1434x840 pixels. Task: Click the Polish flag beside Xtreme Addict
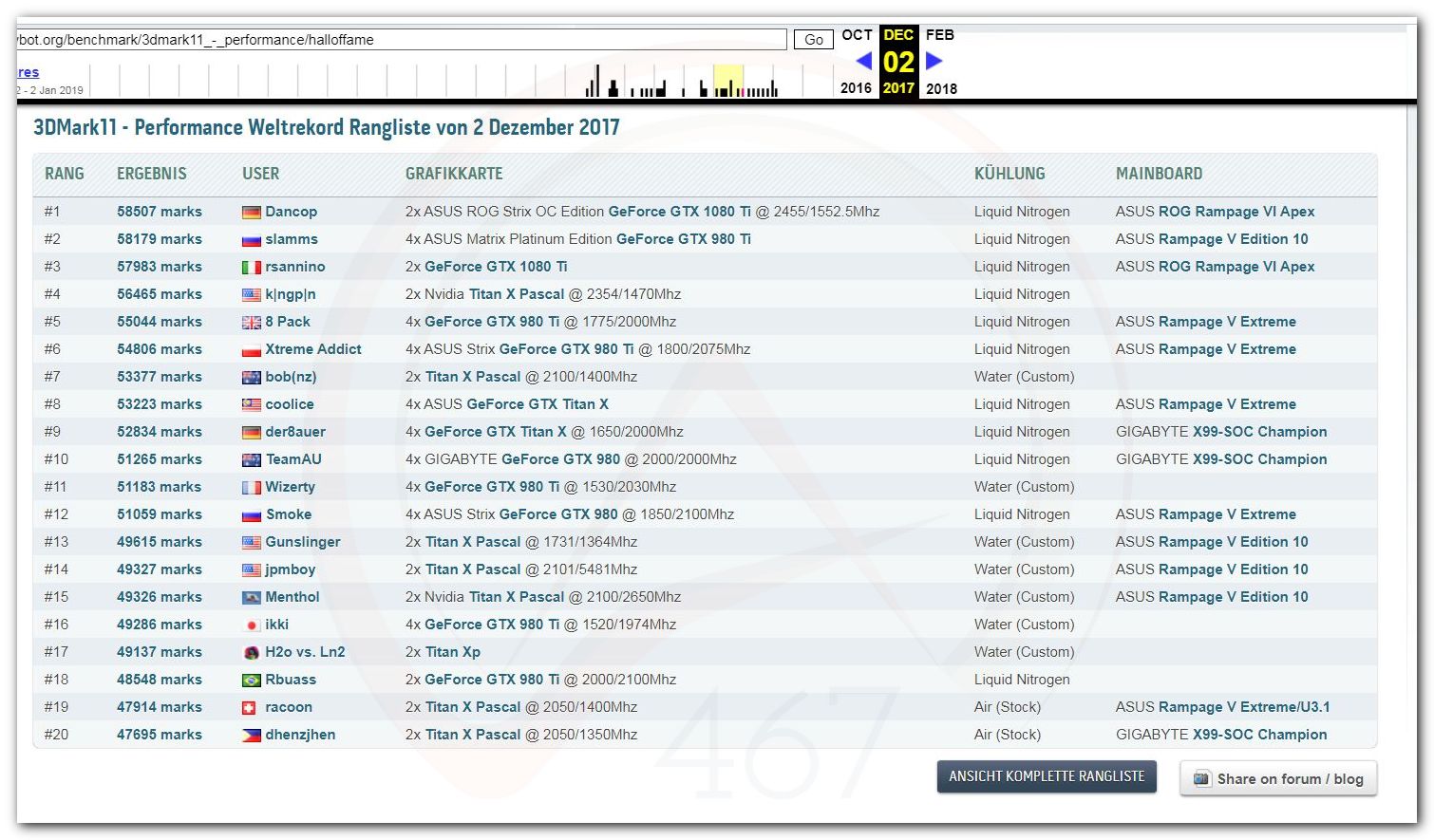click(251, 350)
